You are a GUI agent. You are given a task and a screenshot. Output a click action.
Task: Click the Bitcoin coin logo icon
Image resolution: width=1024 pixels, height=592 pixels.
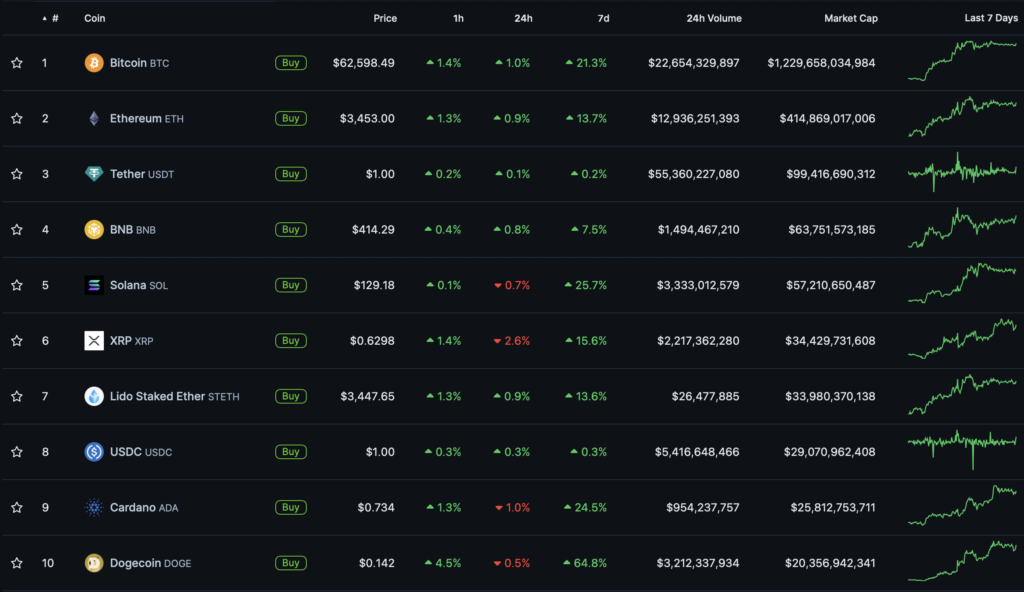94,63
